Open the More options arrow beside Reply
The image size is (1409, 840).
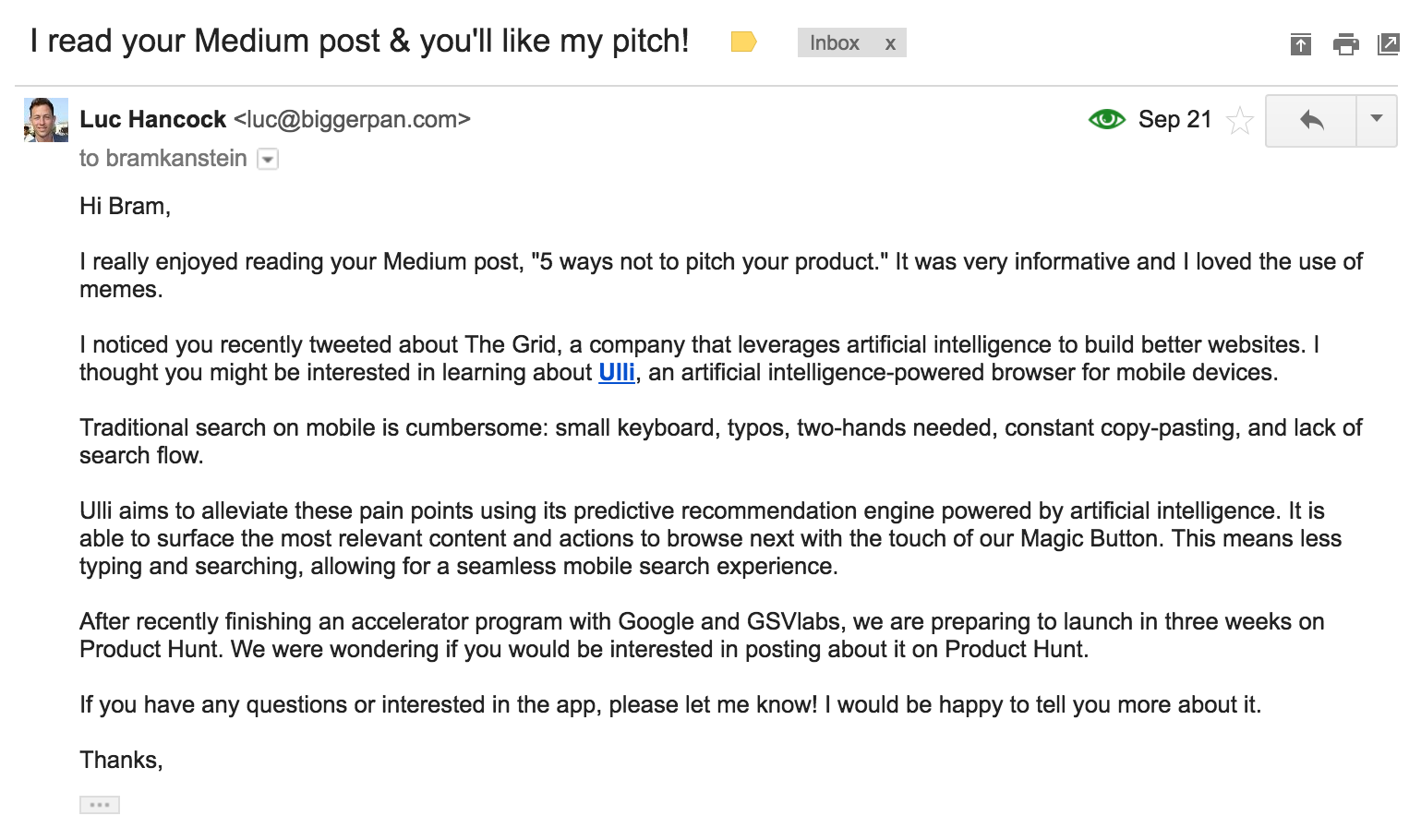[1377, 120]
